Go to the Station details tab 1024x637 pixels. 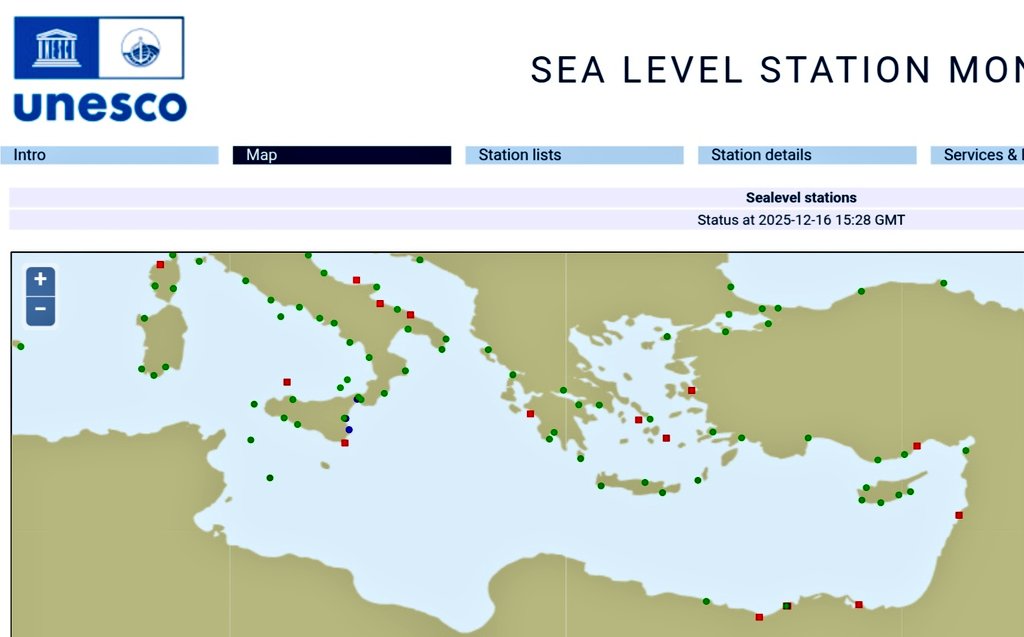[x=807, y=155]
